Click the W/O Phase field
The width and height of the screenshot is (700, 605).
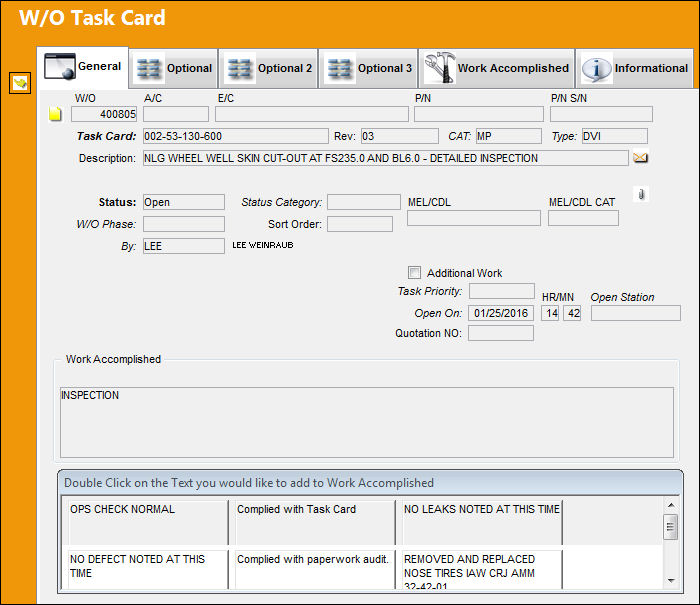pos(184,224)
